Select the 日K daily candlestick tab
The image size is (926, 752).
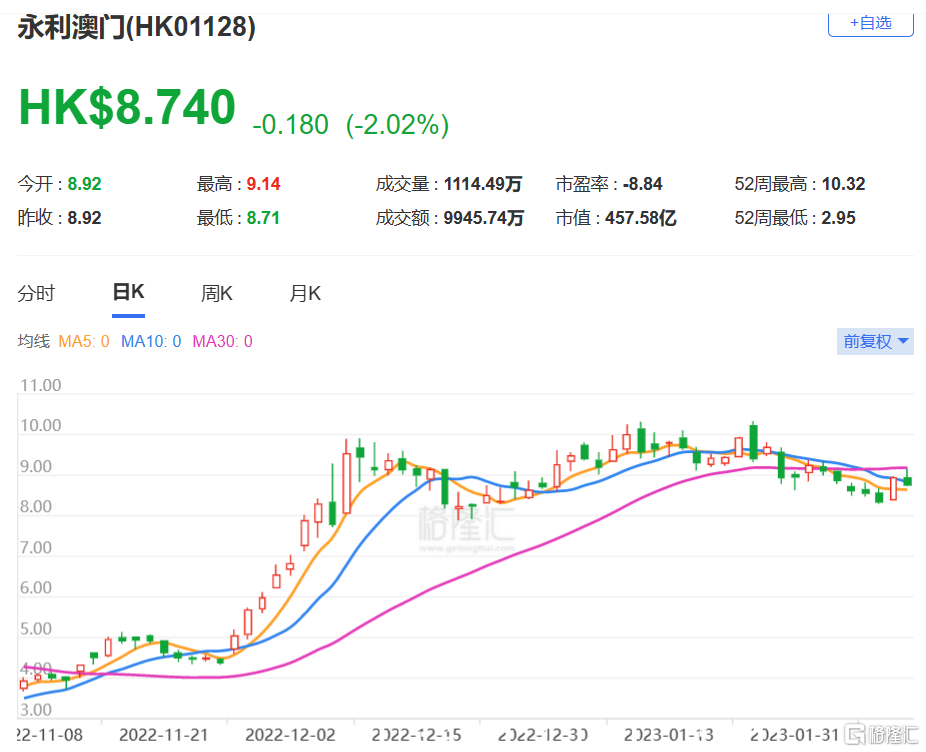128,293
